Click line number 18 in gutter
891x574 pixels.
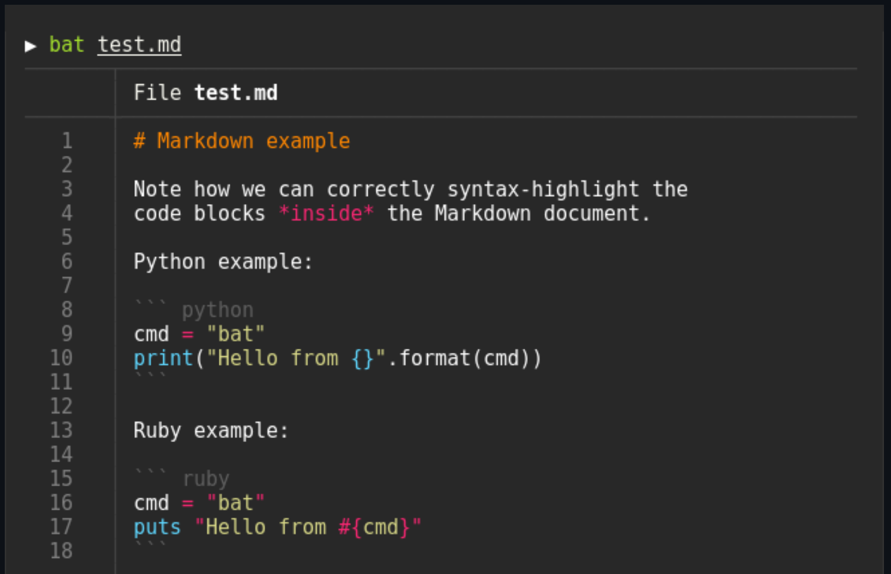[x=61, y=551]
